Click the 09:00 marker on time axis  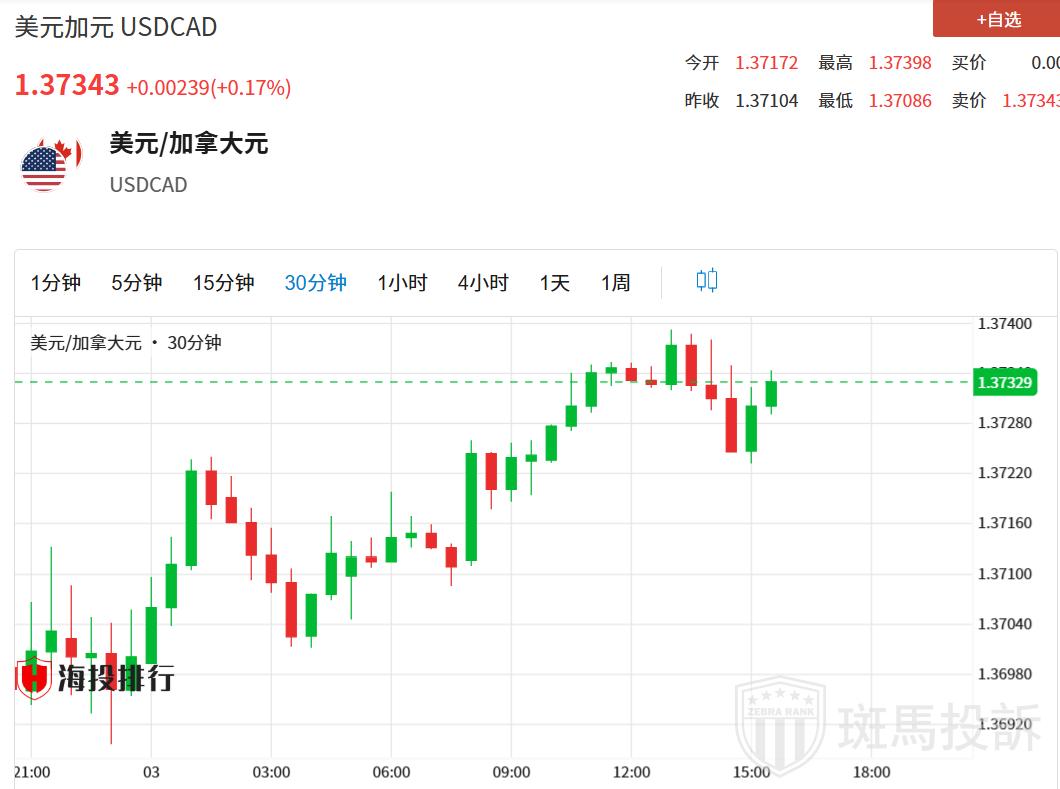pos(511,772)
